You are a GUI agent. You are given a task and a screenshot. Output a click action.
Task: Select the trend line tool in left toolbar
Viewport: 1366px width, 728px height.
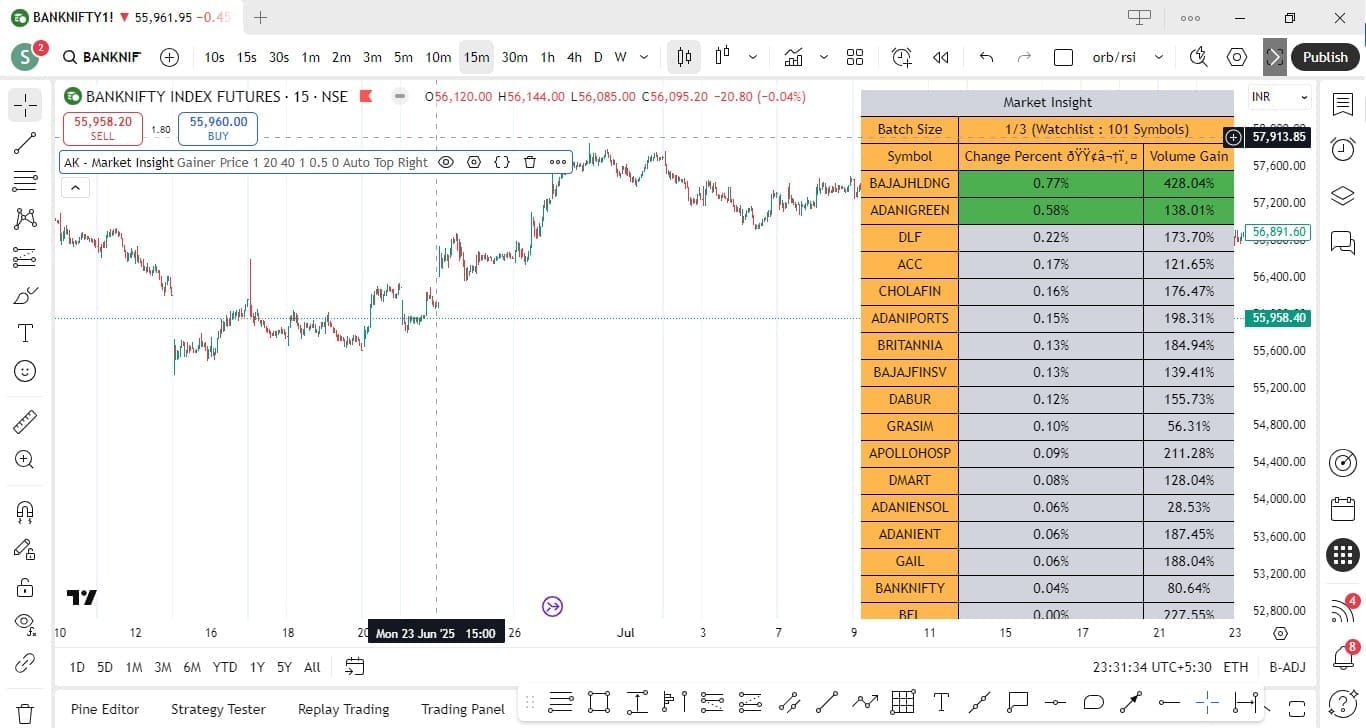[25, 143]
